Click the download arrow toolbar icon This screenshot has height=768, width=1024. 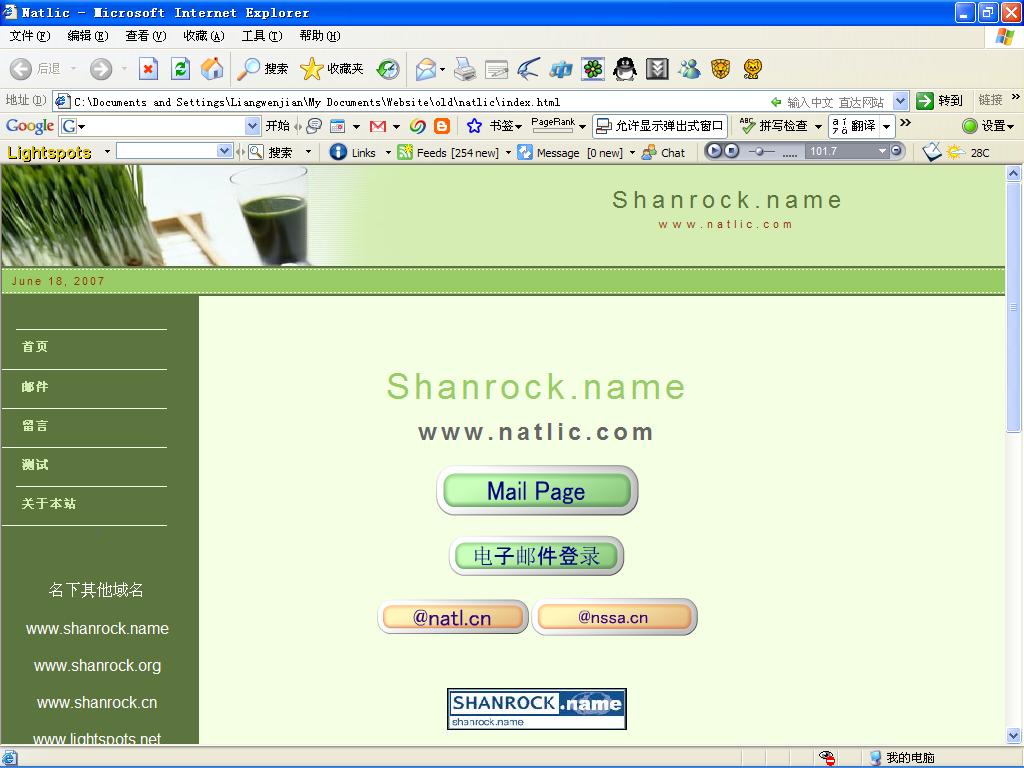coord(657,69)
